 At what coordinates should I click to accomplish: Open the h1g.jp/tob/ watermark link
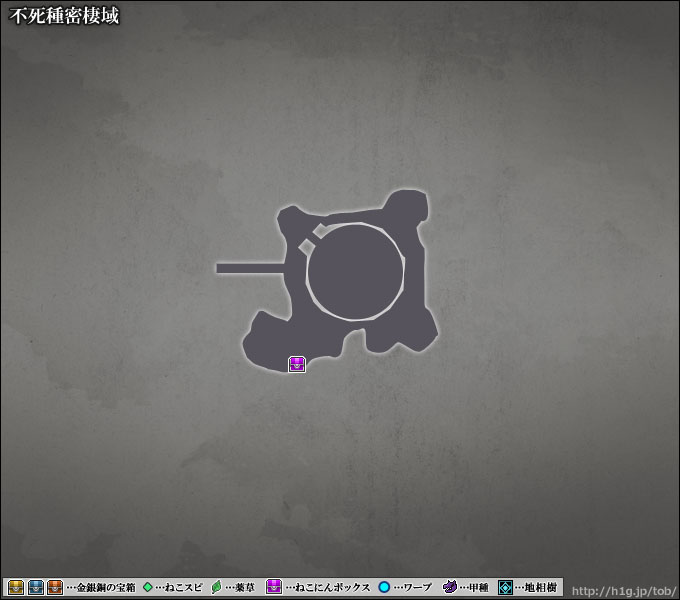pos(623,588)
